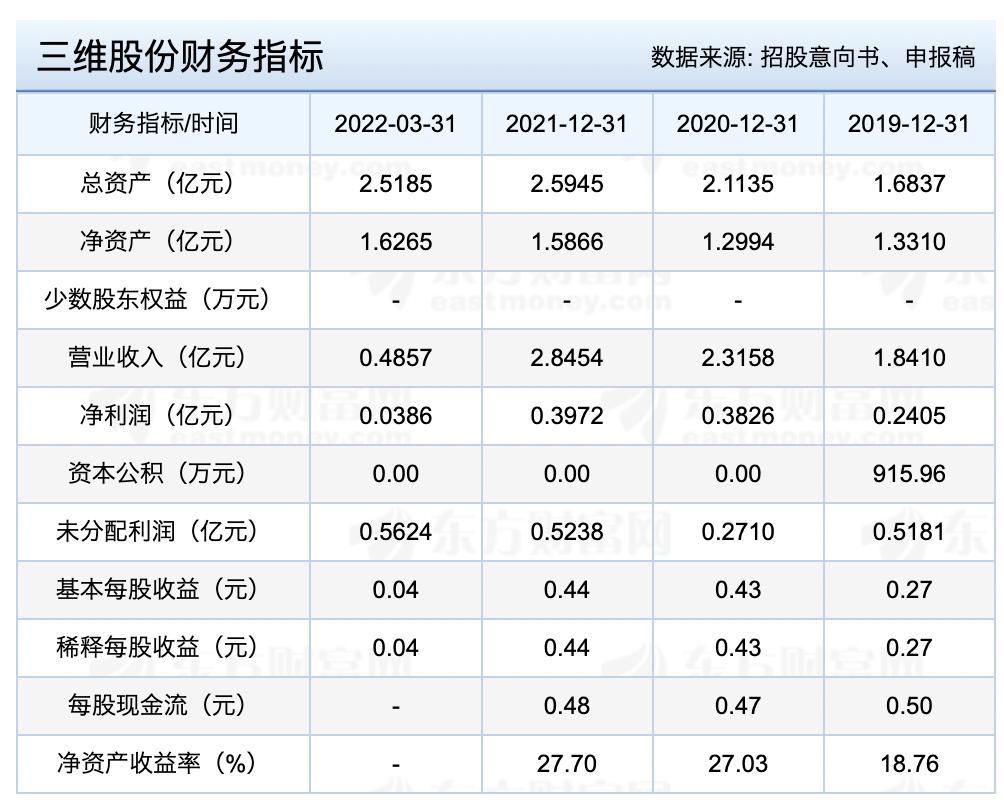Click the 净资产收益率 value 27.70
This screenshot has height=810, width=1004.
coord(565,763)
